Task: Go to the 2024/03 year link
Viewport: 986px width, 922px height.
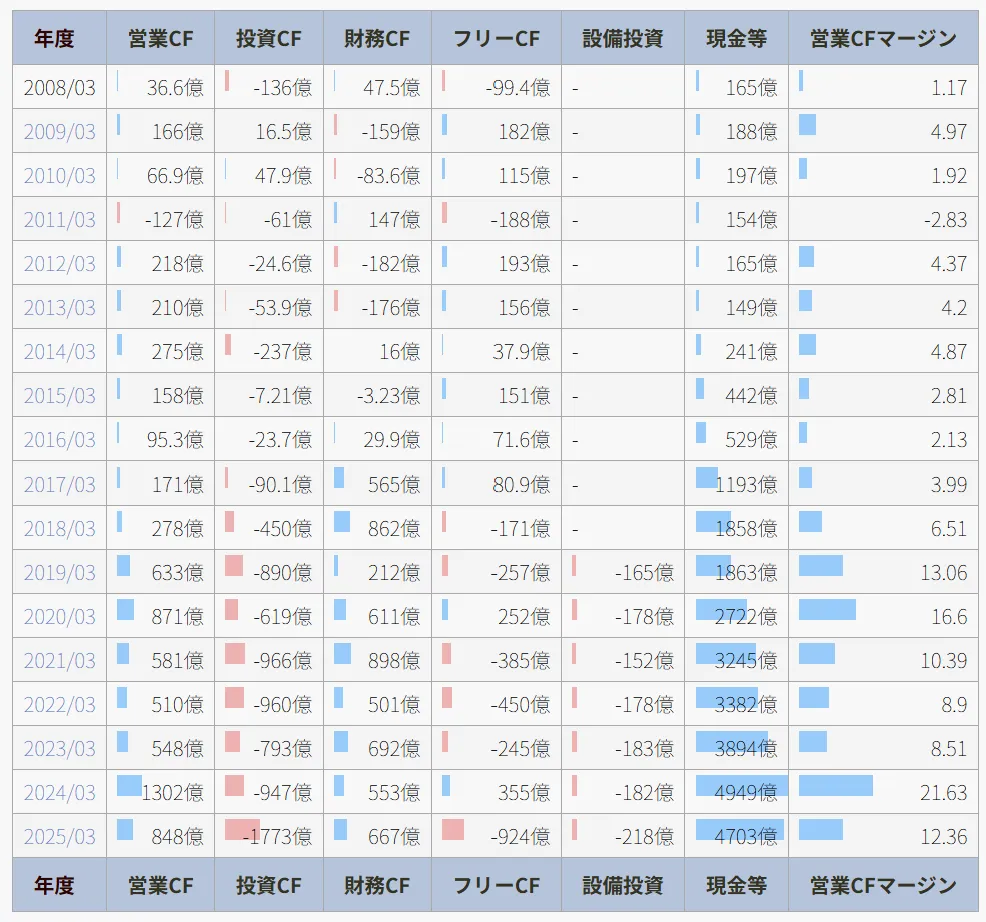Action: pos(60,793)
